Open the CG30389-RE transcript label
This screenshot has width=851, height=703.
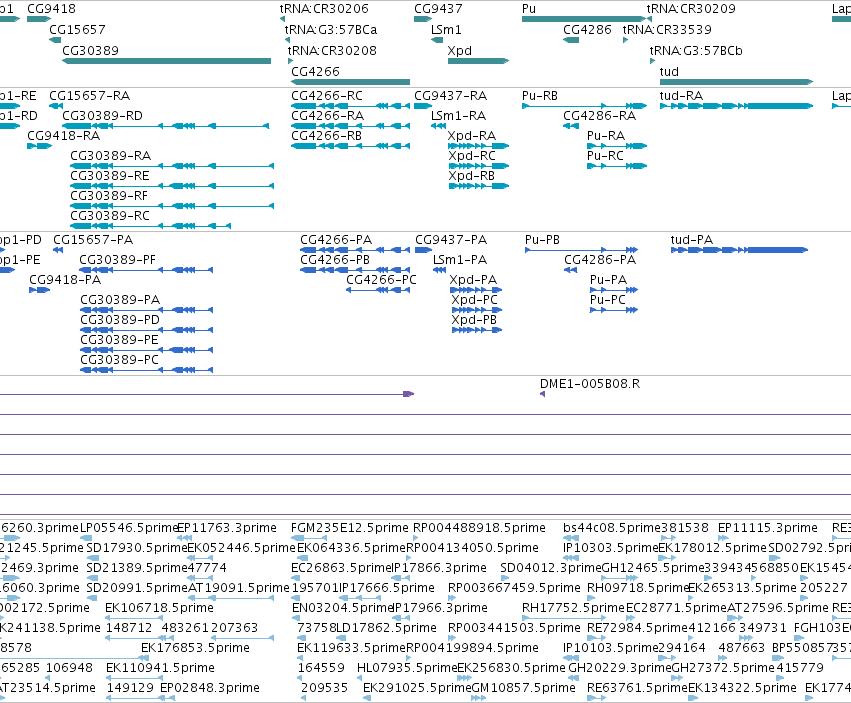pyautogui.click(x=110, y=176)
